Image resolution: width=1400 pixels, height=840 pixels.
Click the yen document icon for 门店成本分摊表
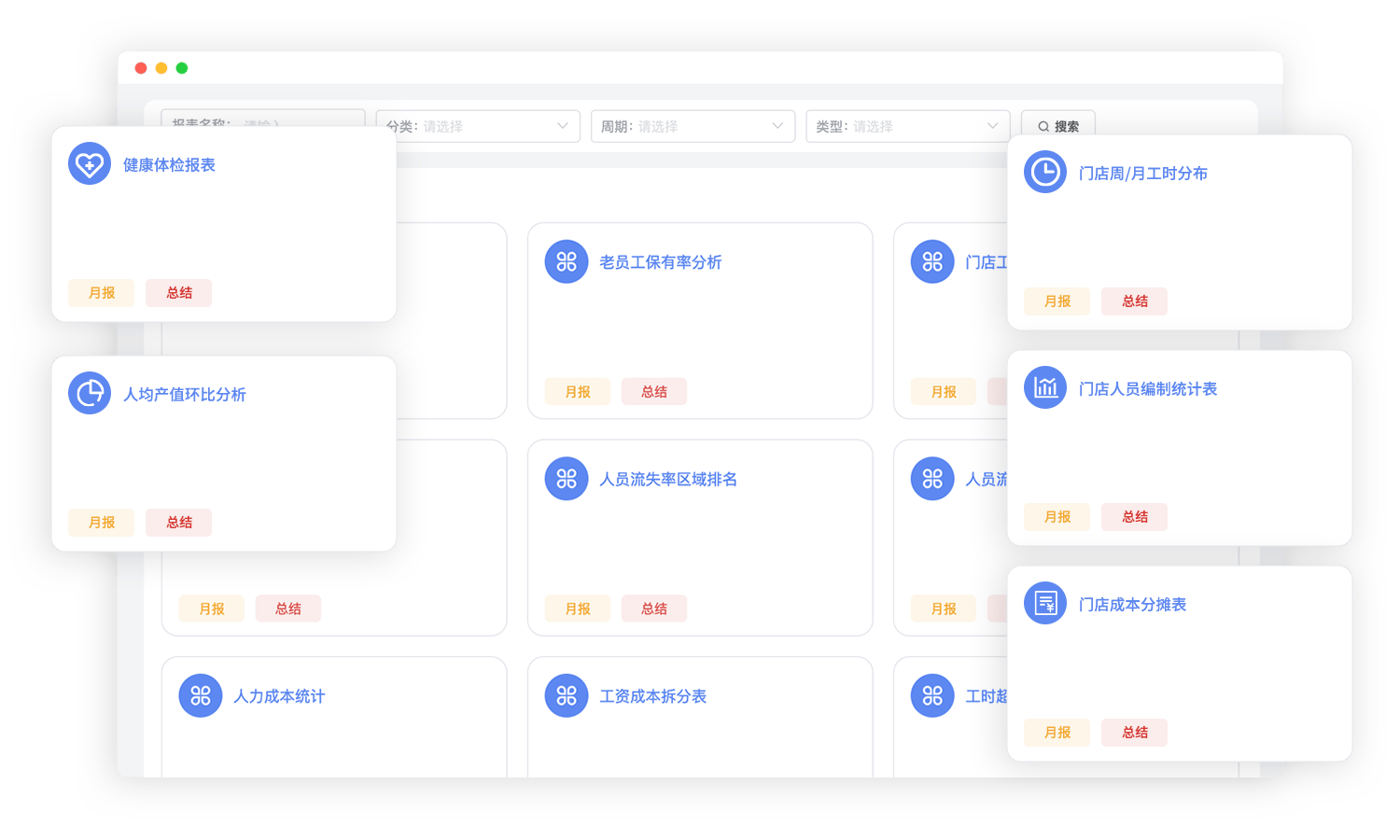1045,604
